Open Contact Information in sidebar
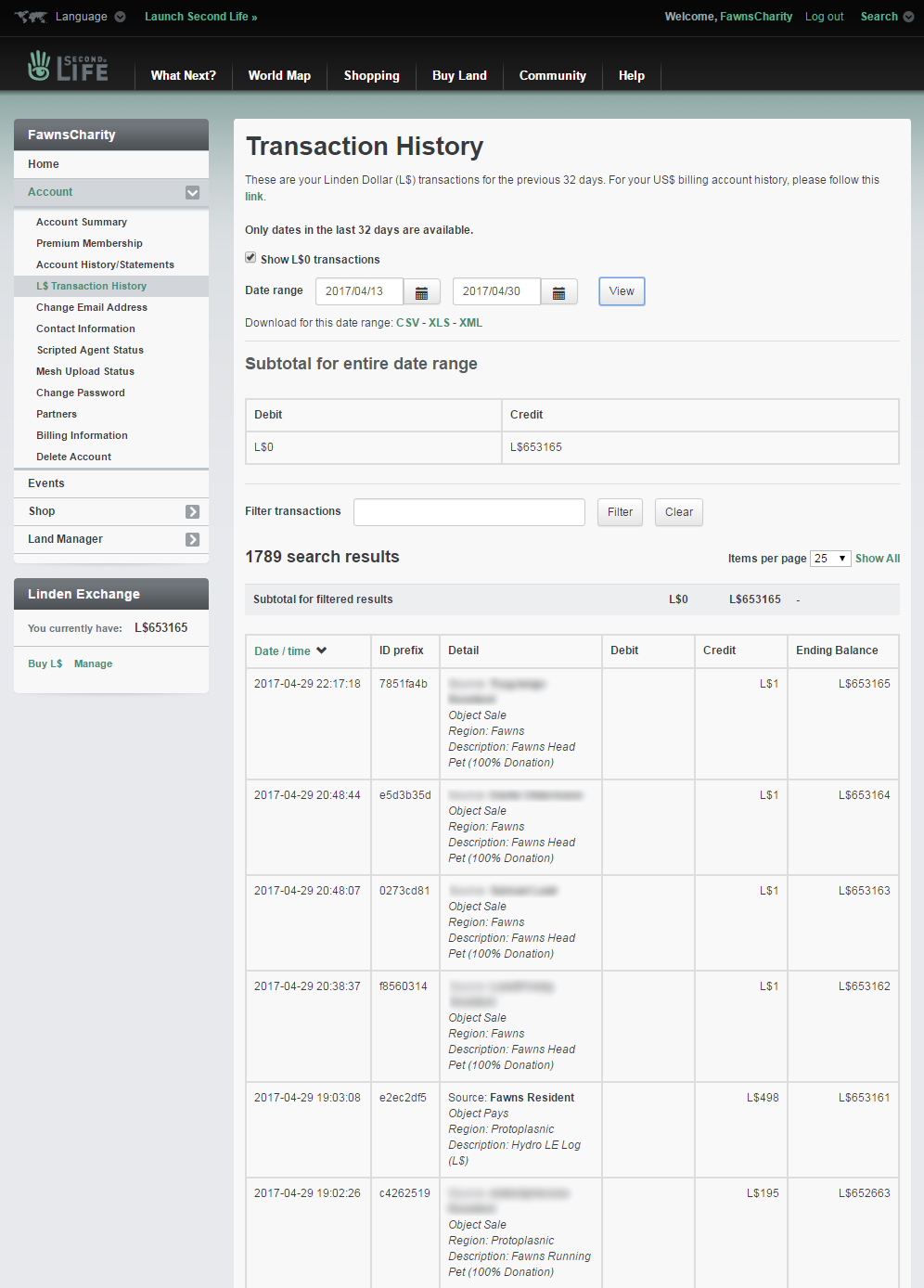The width and height of the screenshot is (924, 1288). [85, 329]
